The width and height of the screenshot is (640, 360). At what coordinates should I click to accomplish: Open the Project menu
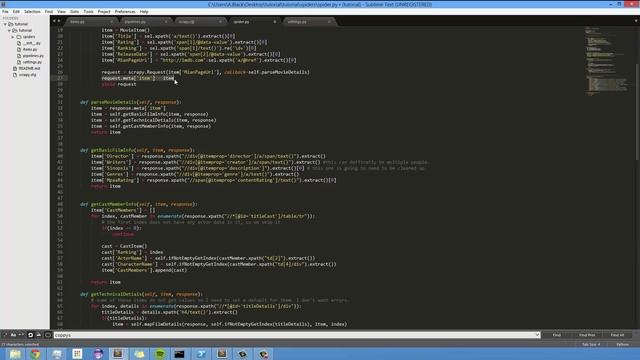[x=104, y=11]
